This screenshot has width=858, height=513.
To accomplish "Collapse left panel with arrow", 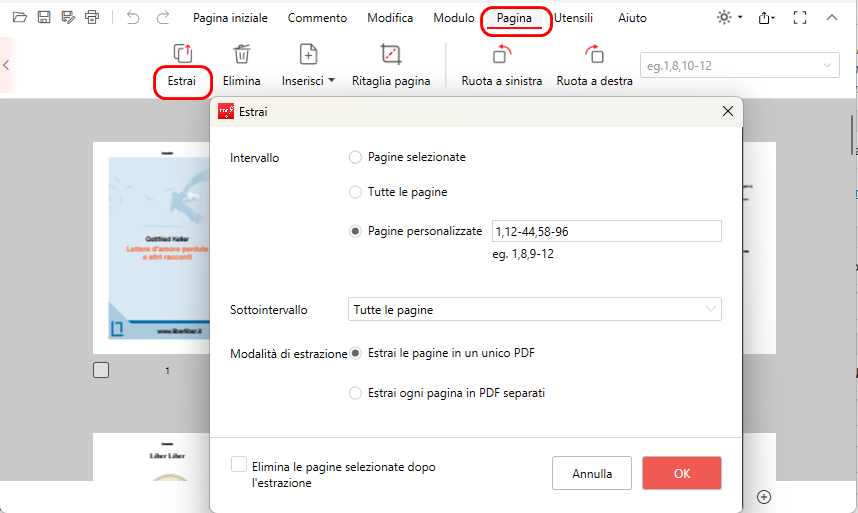I will (x=6, y=65).
